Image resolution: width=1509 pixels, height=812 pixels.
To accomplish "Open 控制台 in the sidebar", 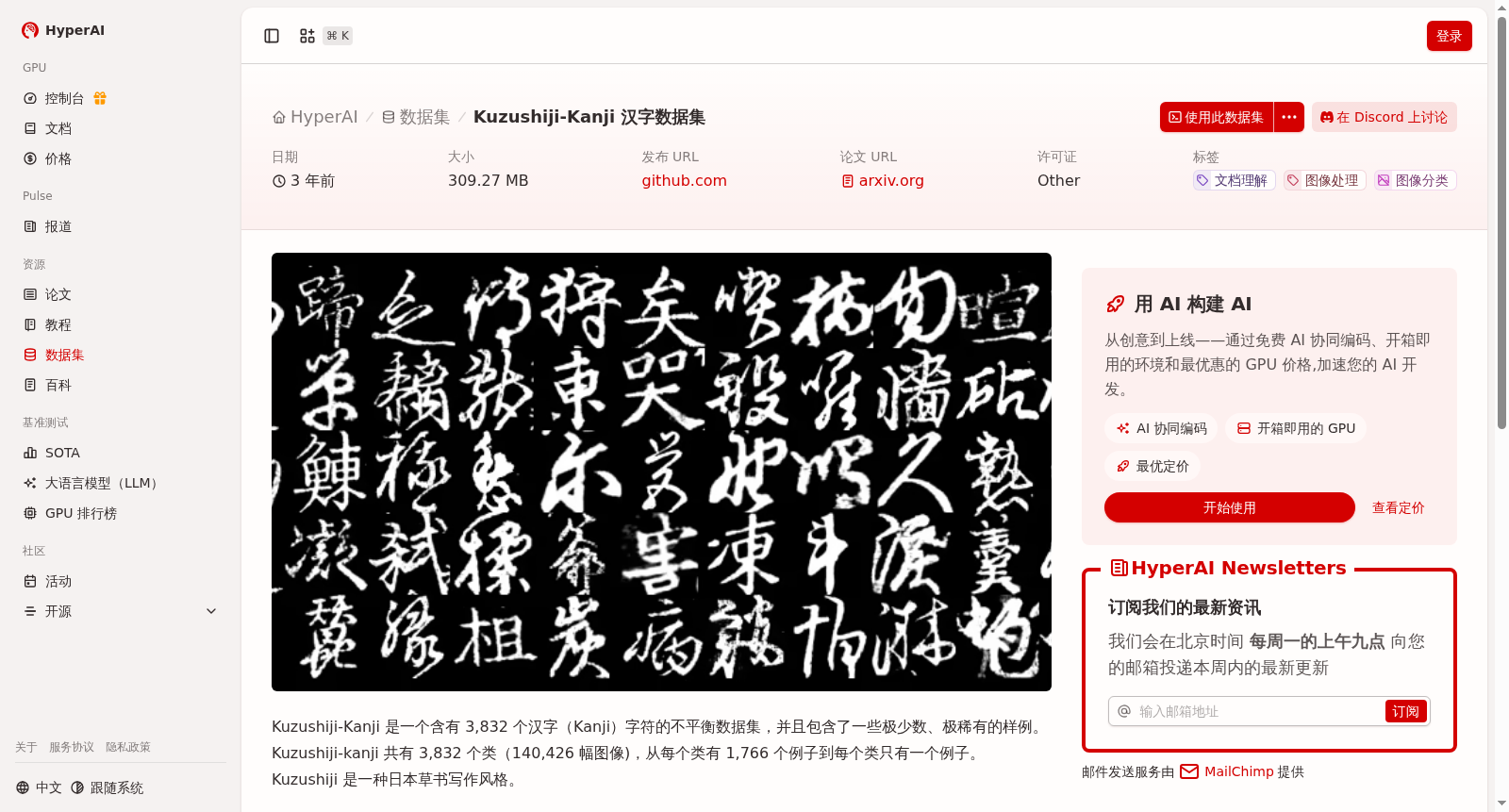I will tap(64, 98).
